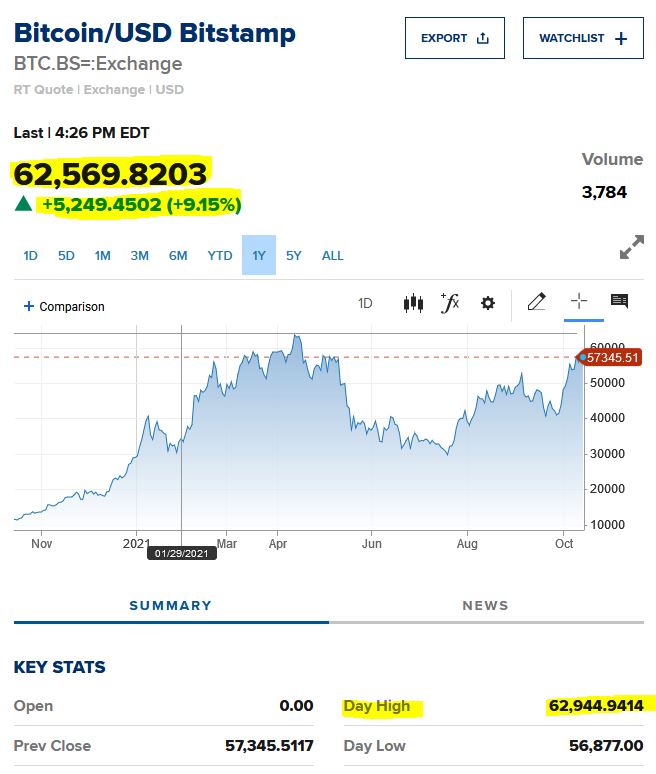The image size is (656, 774).
Task: Open the studies fx indicator menu
Action: pos(450,303)
